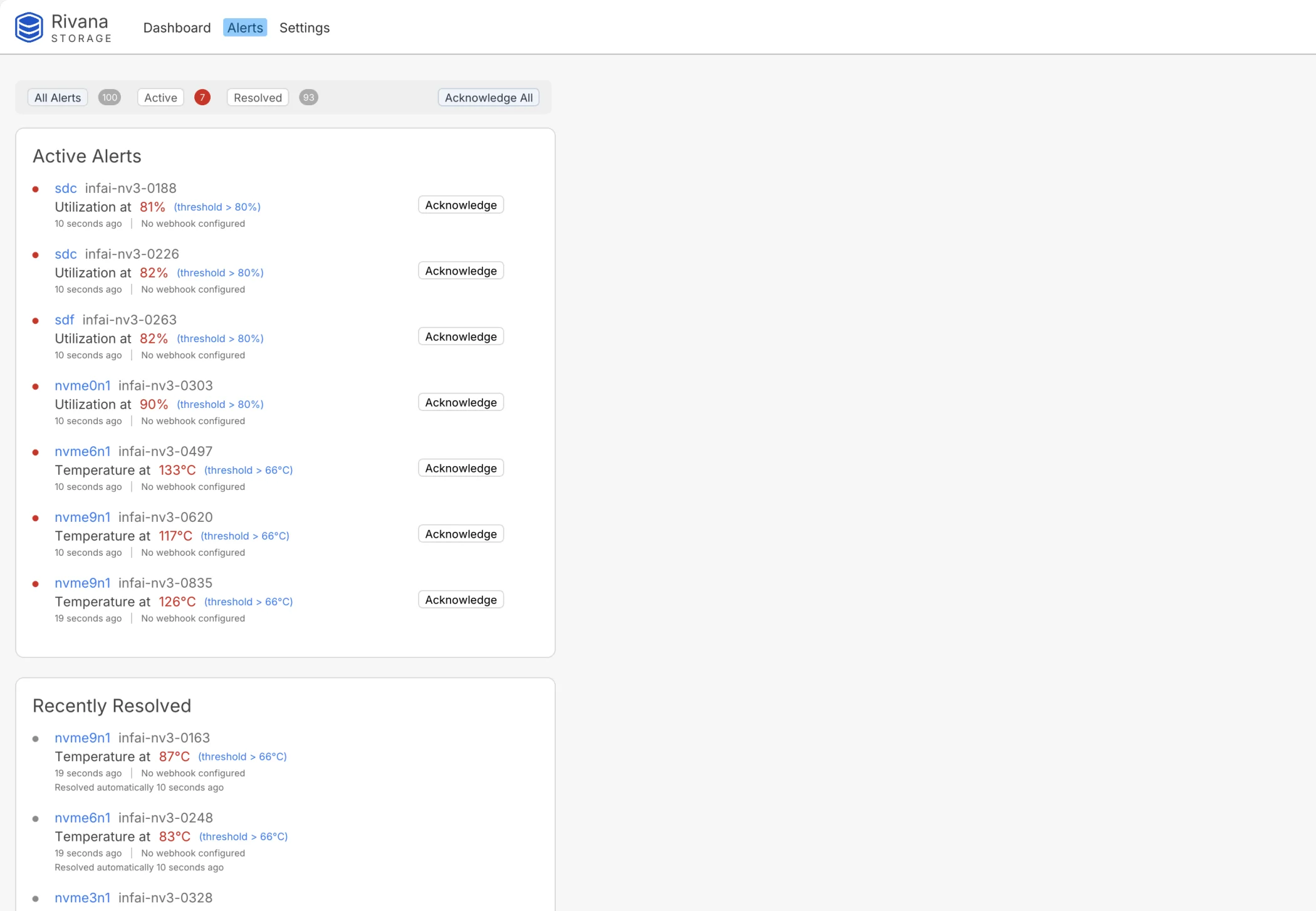Click red status dot for infai-nv3-0188
The width and height of the screenshot is (1316, 911).
[x=36, y=189]
